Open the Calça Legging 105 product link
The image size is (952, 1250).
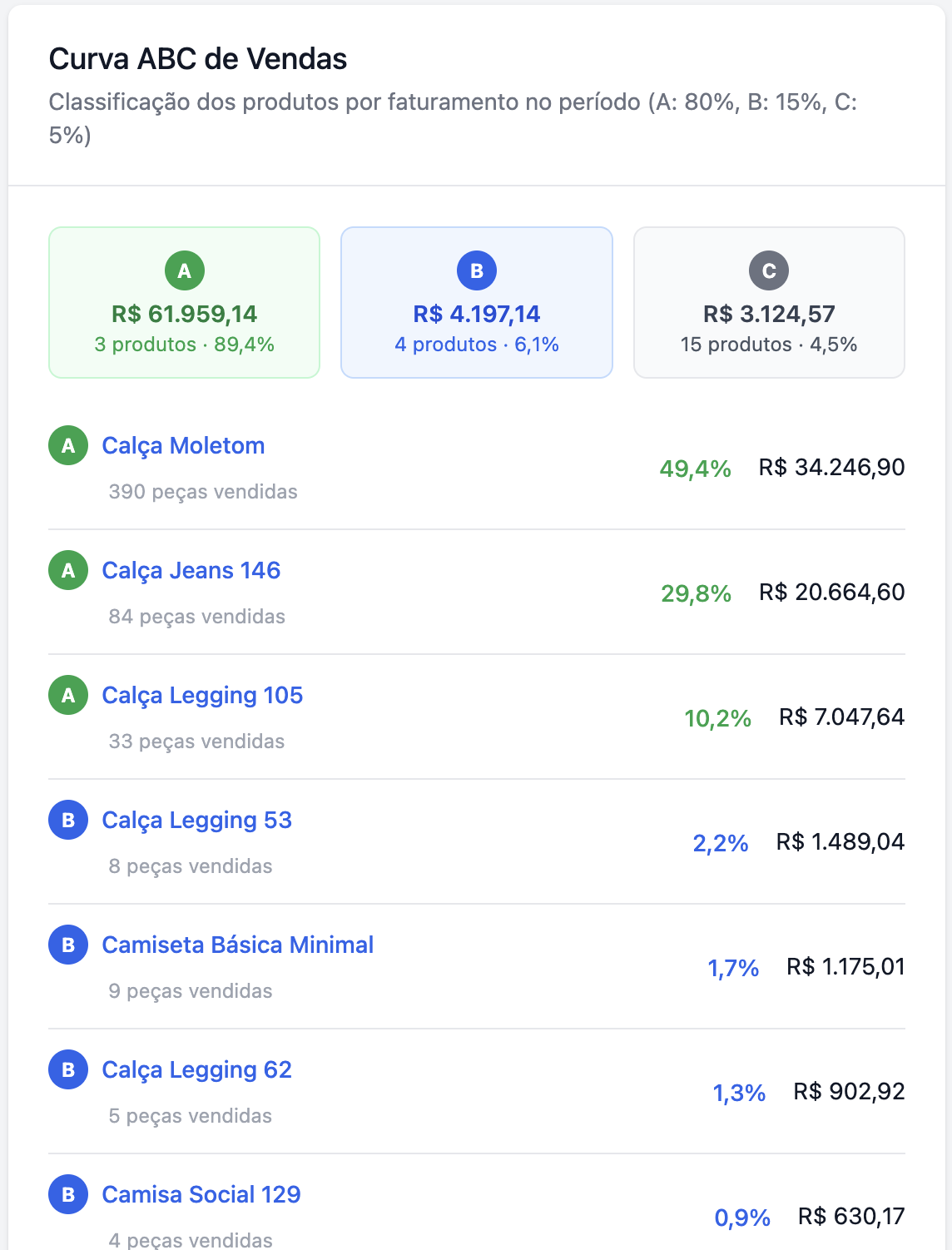click(202, 695)
